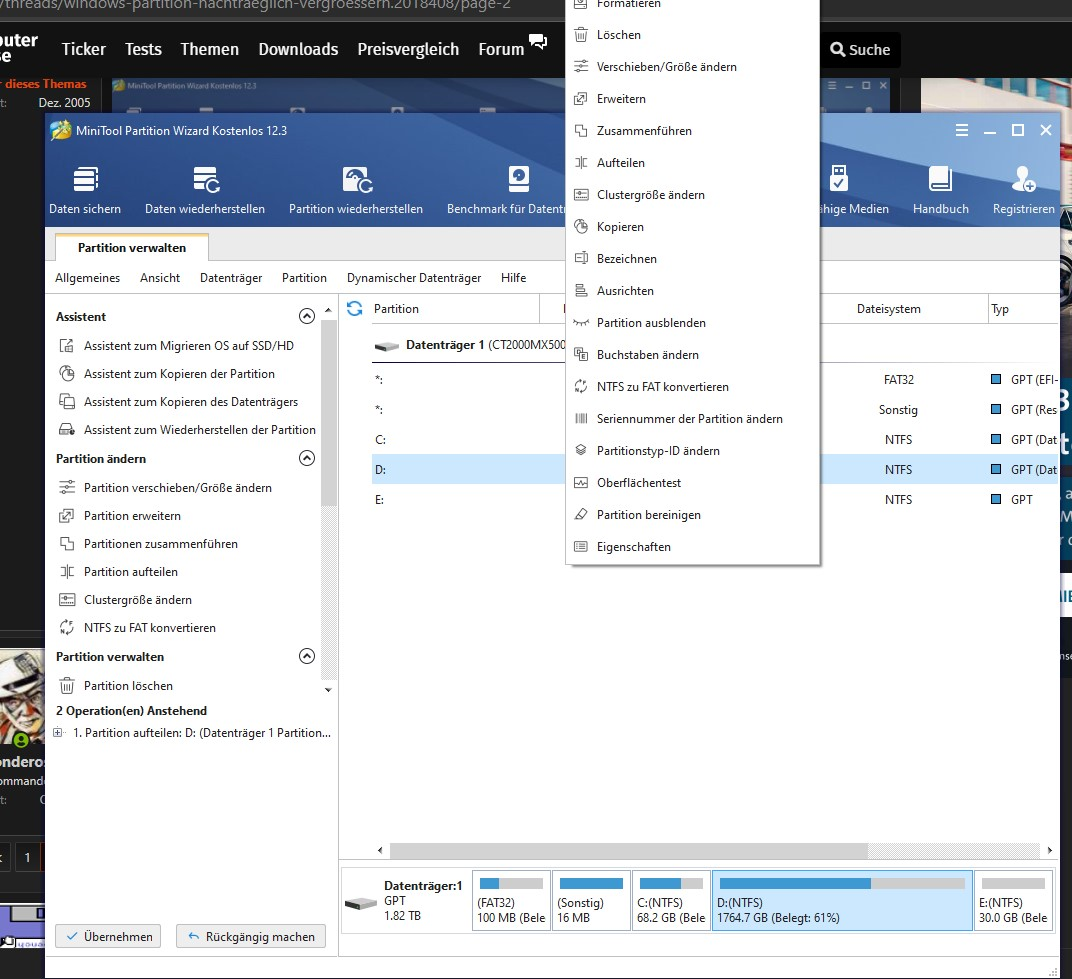Select Kopieren in context menu
This screenshot has width=1072, height=979.
point(693,226)
